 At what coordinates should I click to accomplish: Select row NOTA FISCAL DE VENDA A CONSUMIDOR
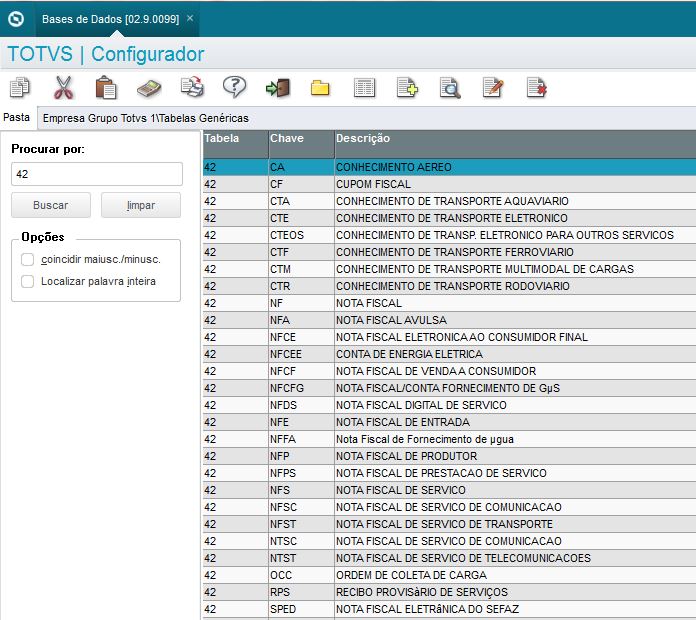(449, 371)
